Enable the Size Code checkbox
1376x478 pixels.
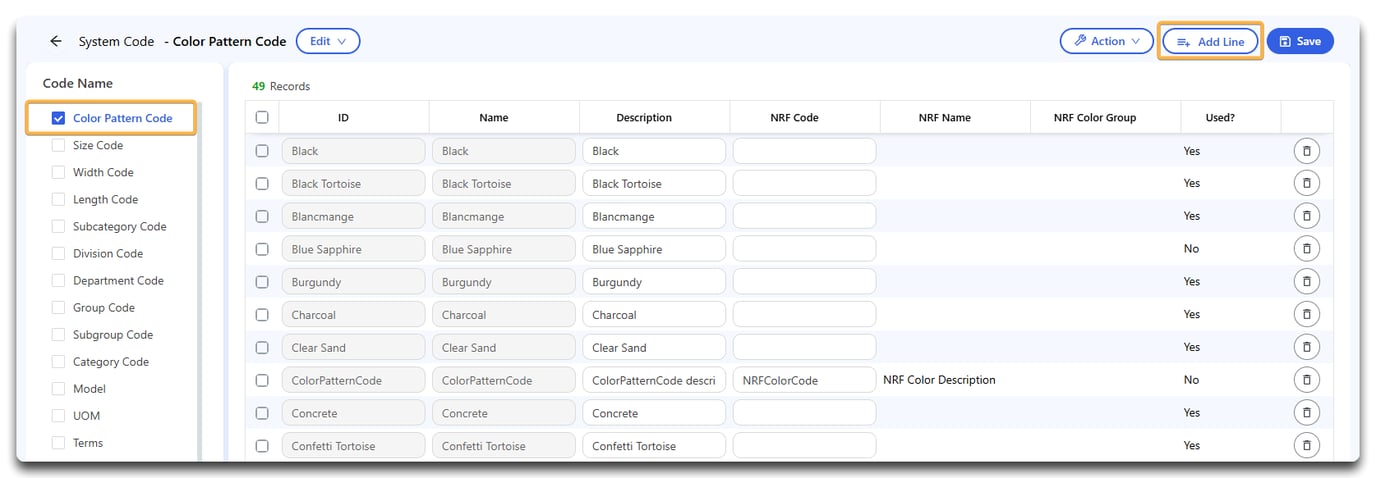click(x=59, y=145)
